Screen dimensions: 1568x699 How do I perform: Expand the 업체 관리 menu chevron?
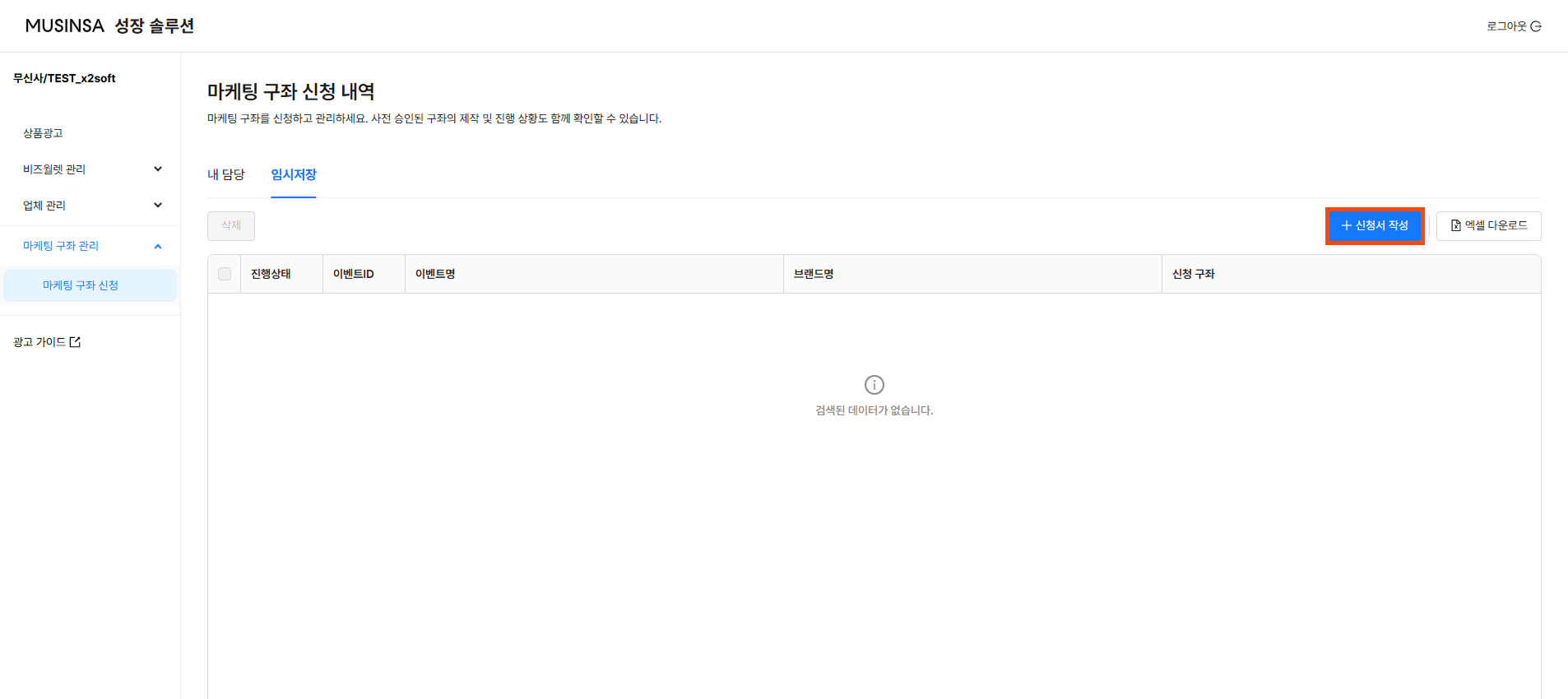click(x=158, y=206)
